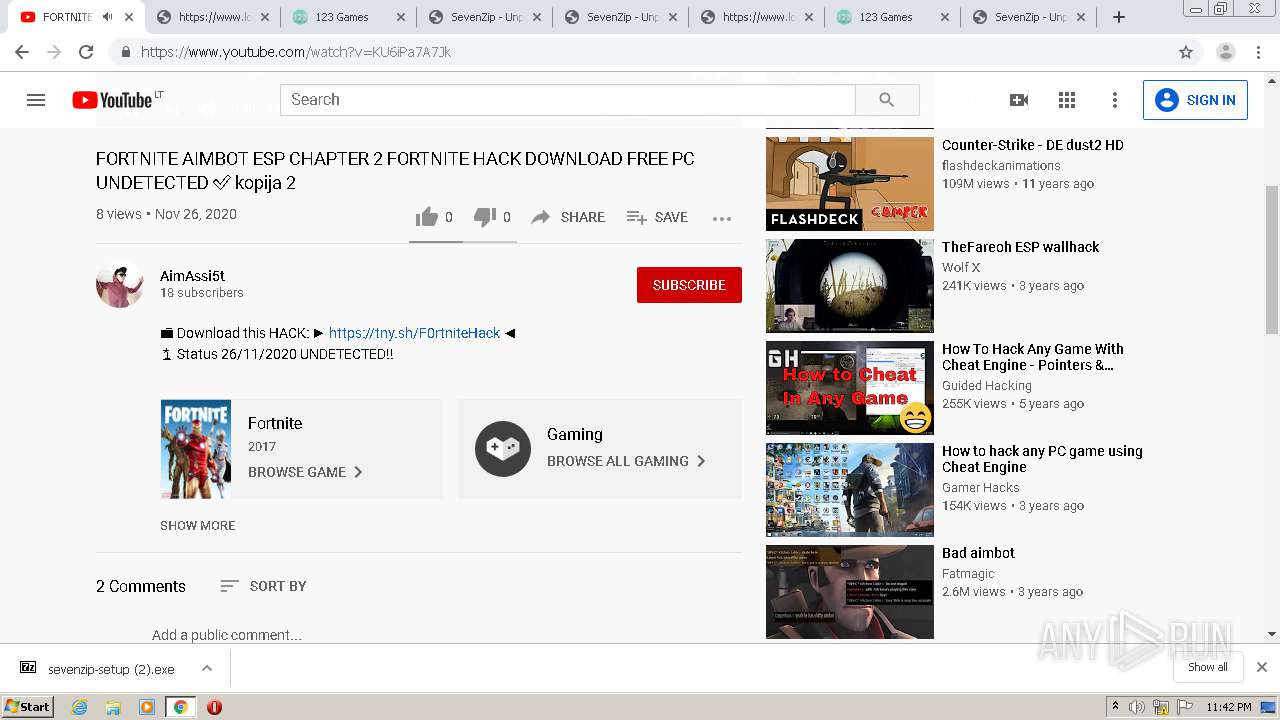The width and height of the screenshot is (1280, 720).
Task: Switch to the last SevenZip tab
Action: pyautogui.click(x=1030, y=17)
